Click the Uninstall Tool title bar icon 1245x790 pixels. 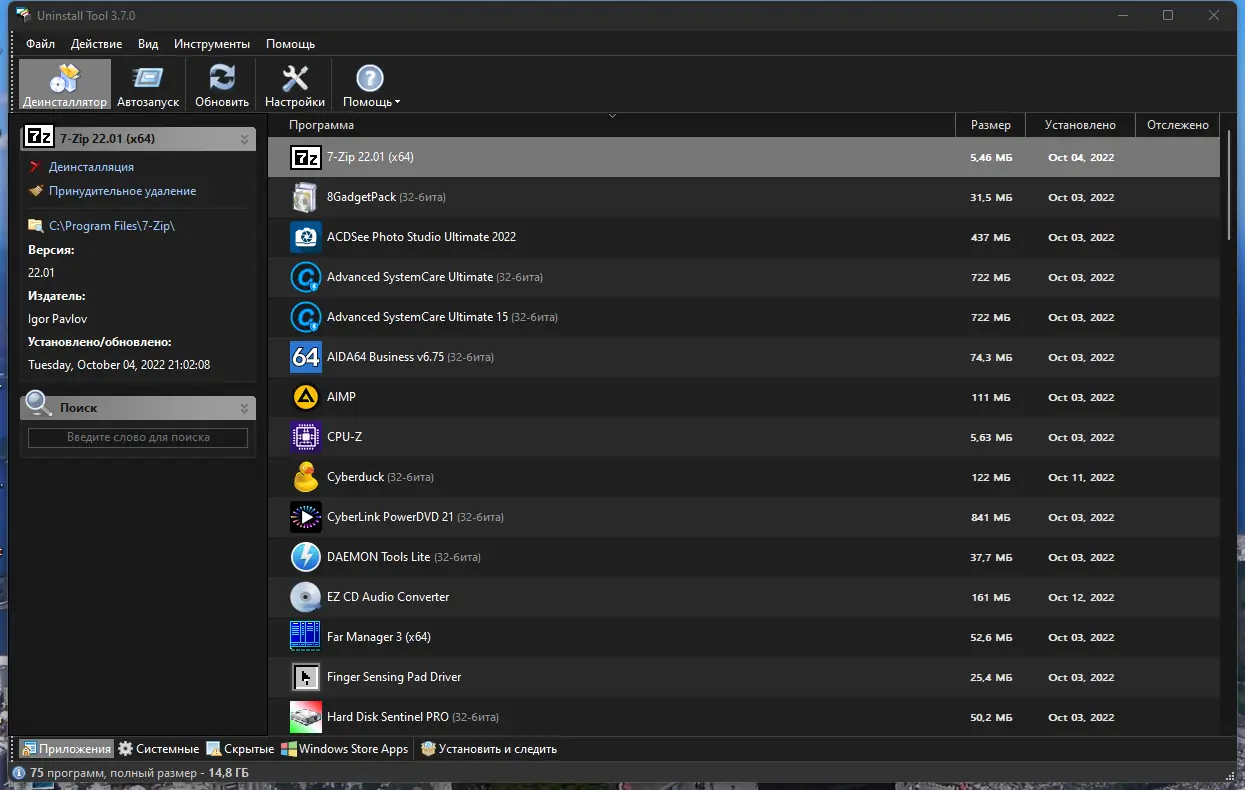click(23, 15)
